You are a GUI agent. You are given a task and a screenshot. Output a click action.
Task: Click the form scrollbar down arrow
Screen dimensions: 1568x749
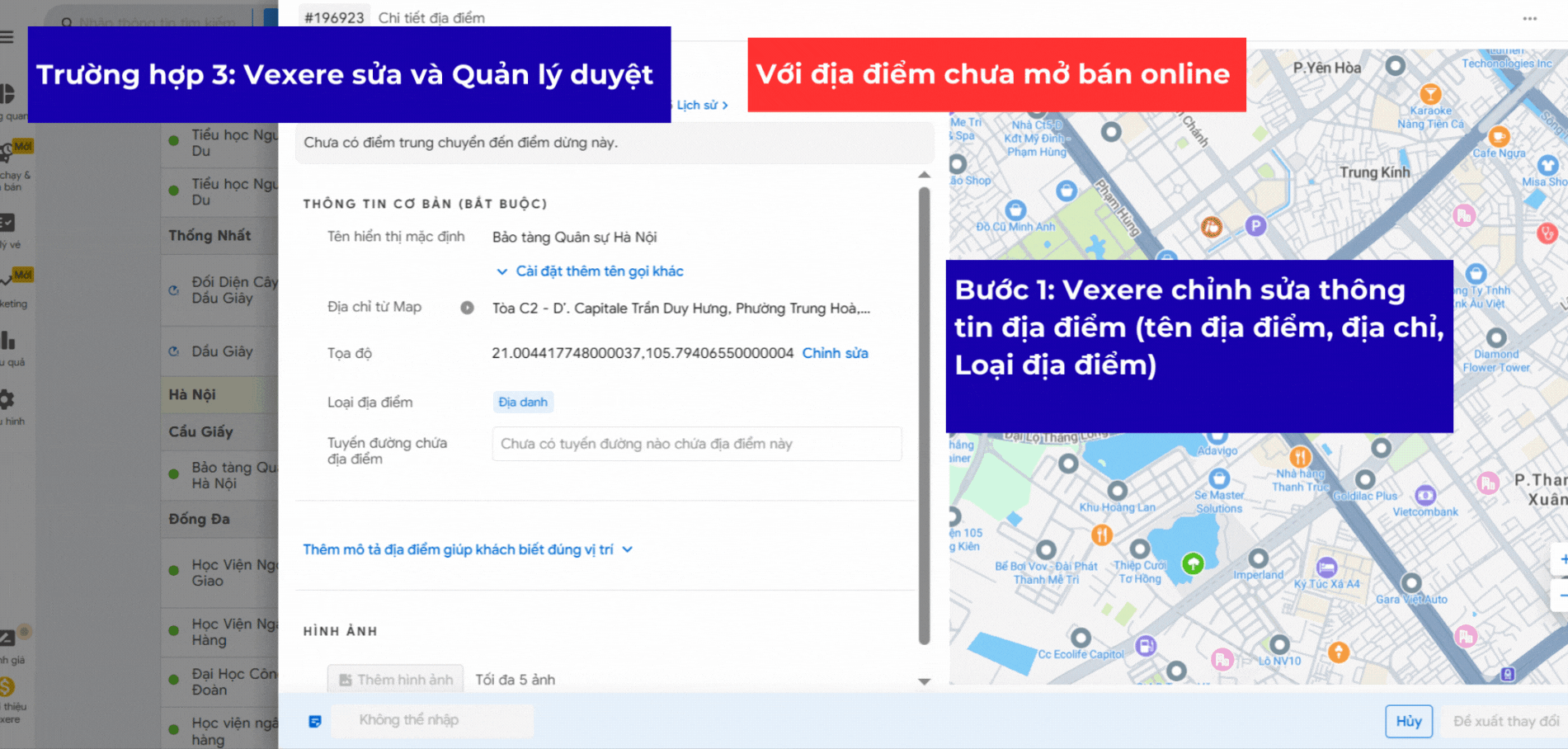pos(924,681)
